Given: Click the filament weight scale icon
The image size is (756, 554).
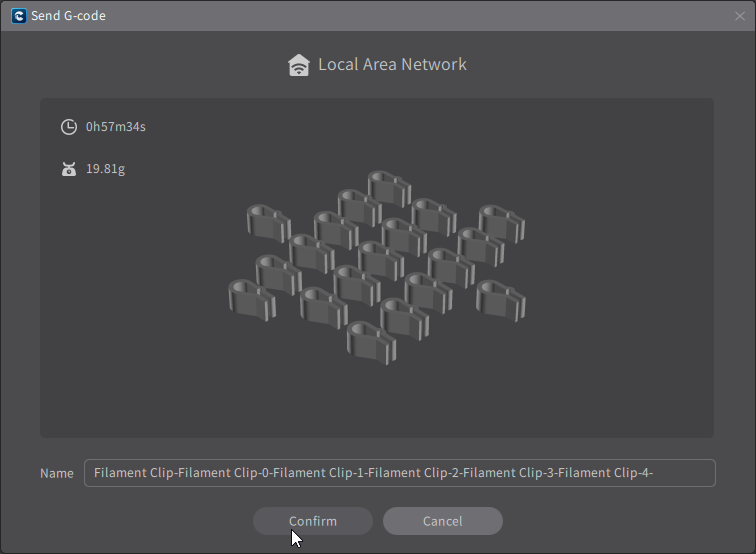Looking at the screenshot, I should click(x=69, y=169).
